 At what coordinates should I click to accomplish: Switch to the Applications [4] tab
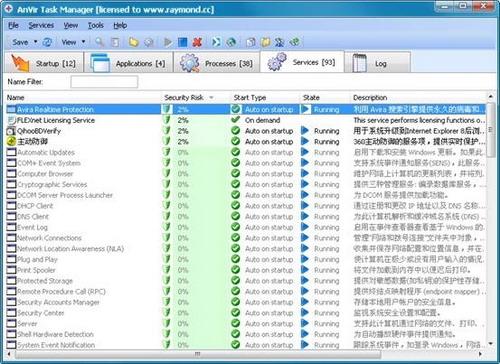click(129, 63)
